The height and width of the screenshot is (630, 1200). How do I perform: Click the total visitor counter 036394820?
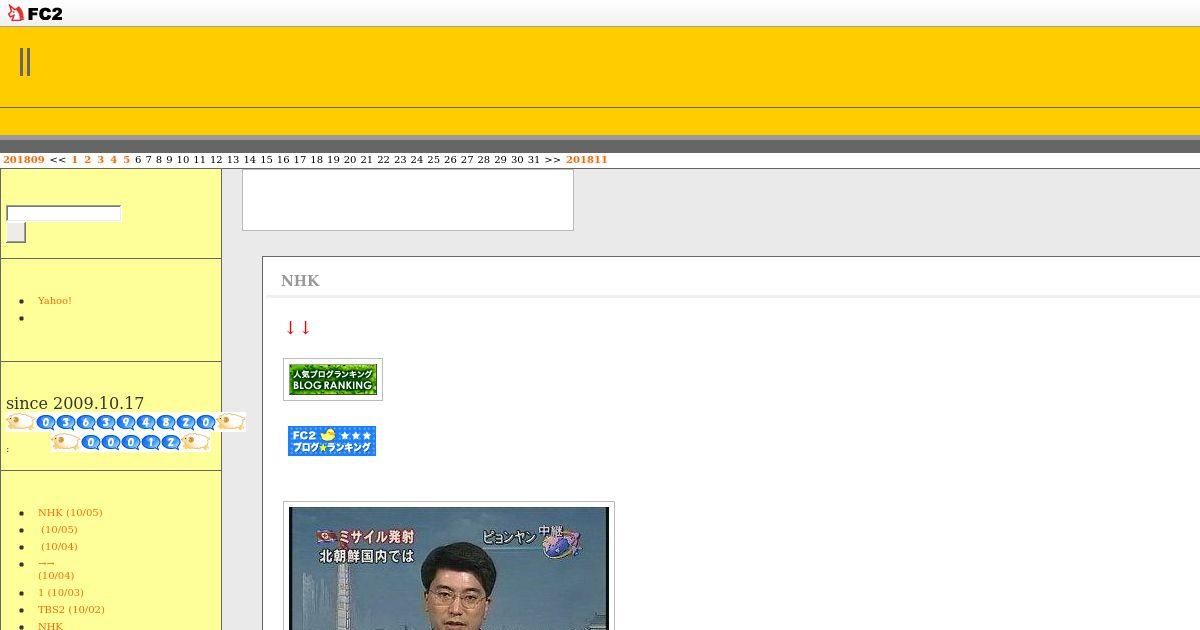(x=126, y=422)
